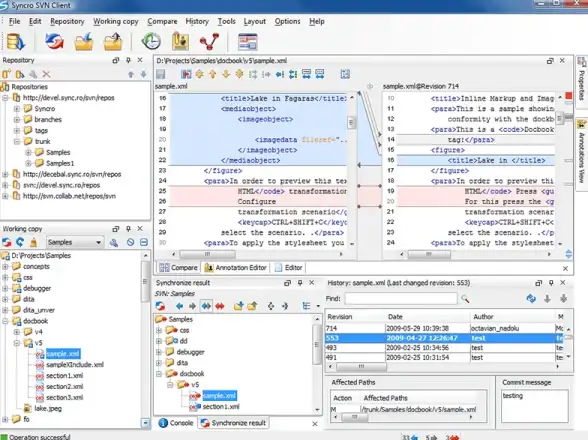Expand the concepts folder in Working copy
Image resolution: width=588 pixels, height=440 pixels.
pos(5,266)
